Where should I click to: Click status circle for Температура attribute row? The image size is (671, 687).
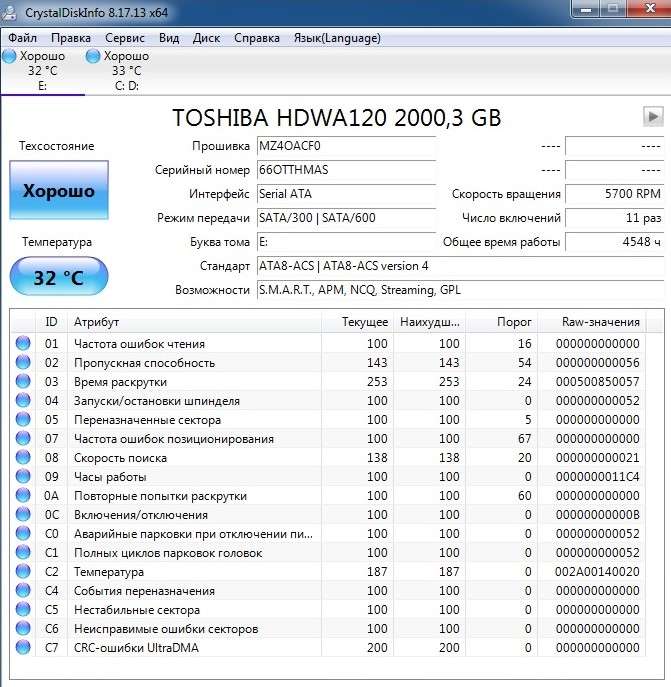(23, 572)
